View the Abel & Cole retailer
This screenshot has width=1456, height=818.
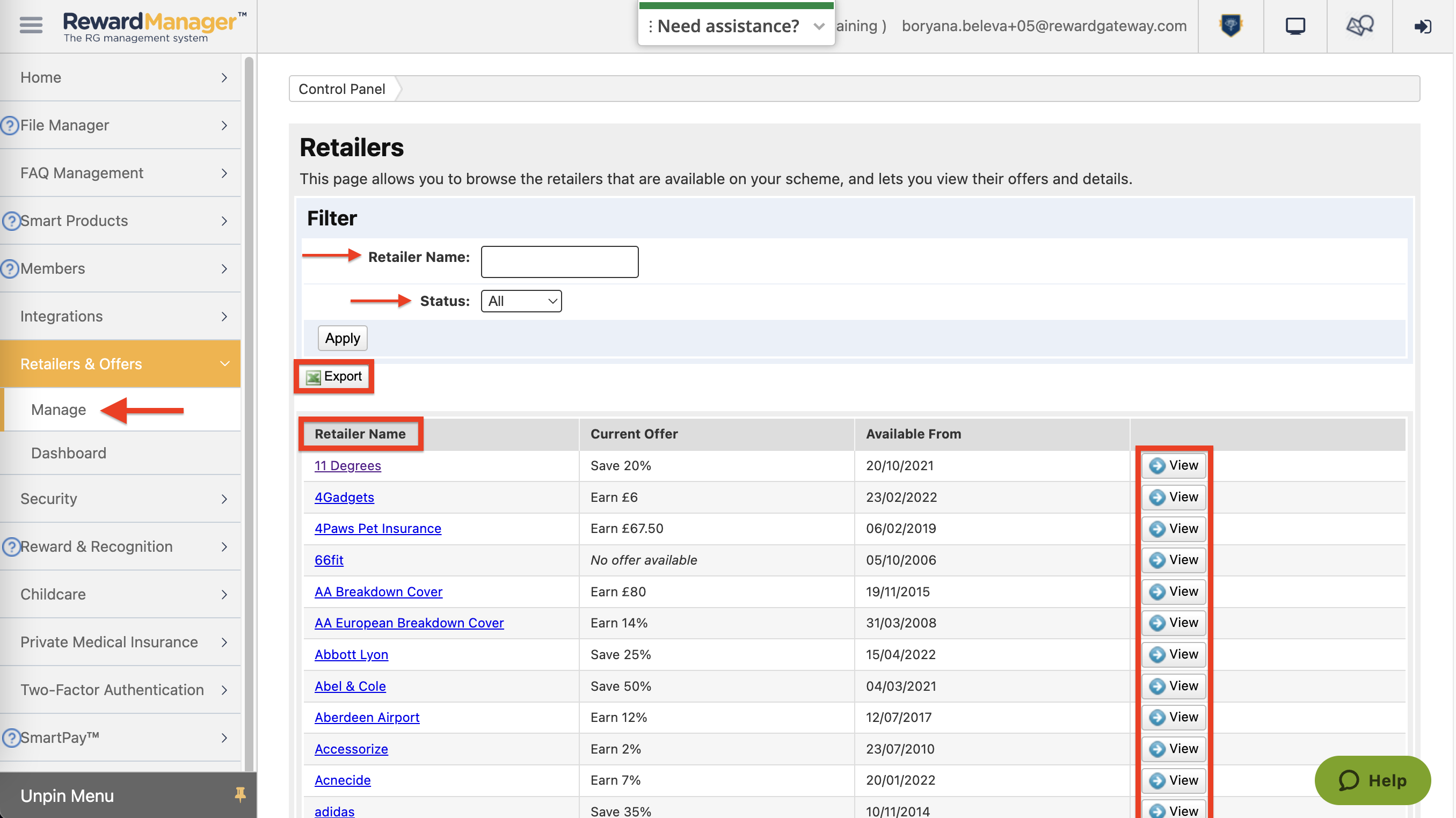click(x=1174, y=686)
